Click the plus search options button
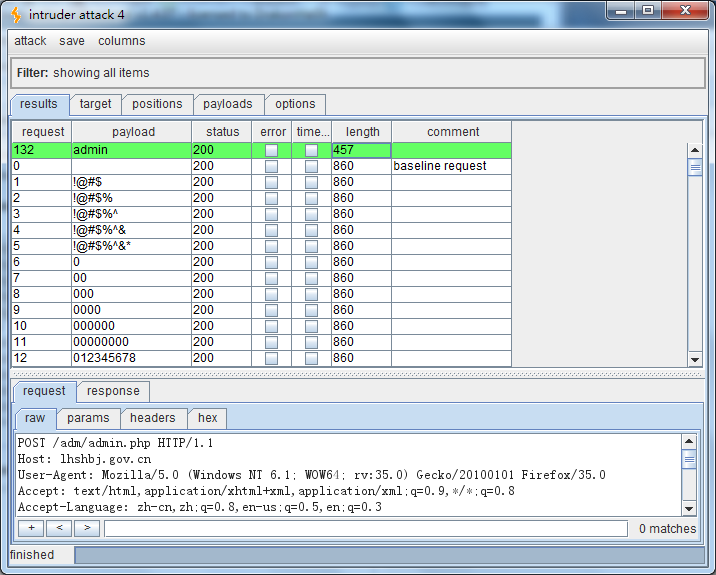 (x=31, y=528)
